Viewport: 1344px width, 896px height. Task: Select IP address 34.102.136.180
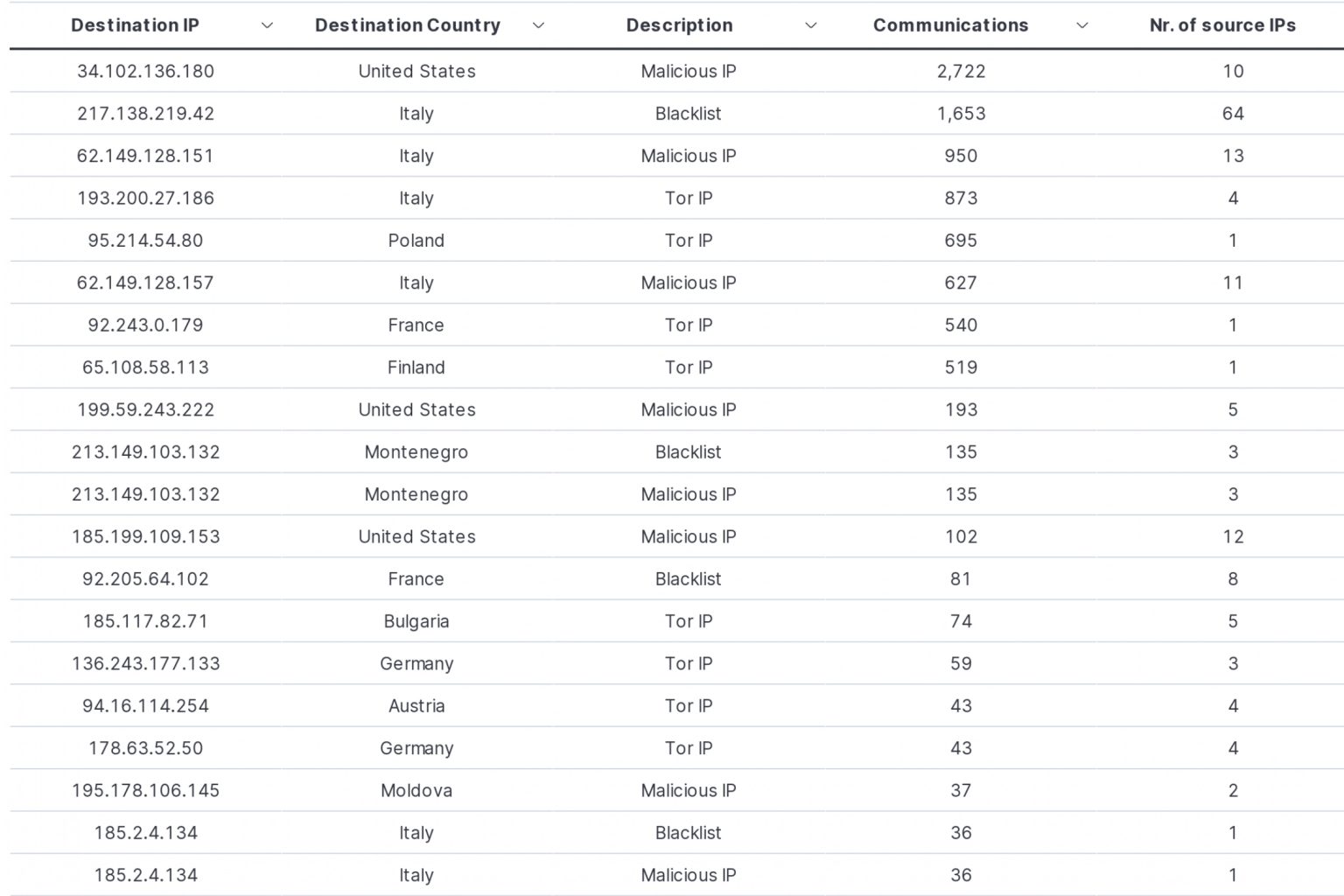tap(146, 71)
